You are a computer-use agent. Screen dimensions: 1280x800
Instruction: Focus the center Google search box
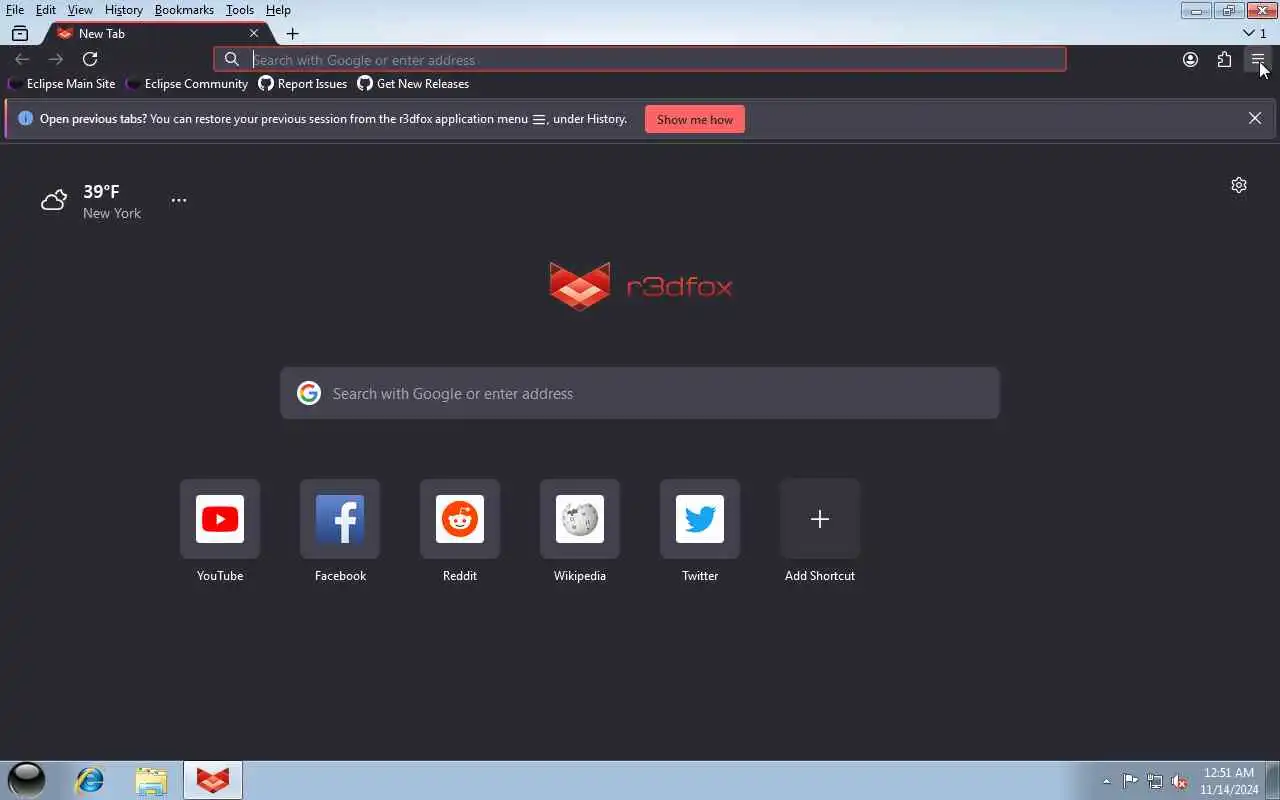click(640, 393)
